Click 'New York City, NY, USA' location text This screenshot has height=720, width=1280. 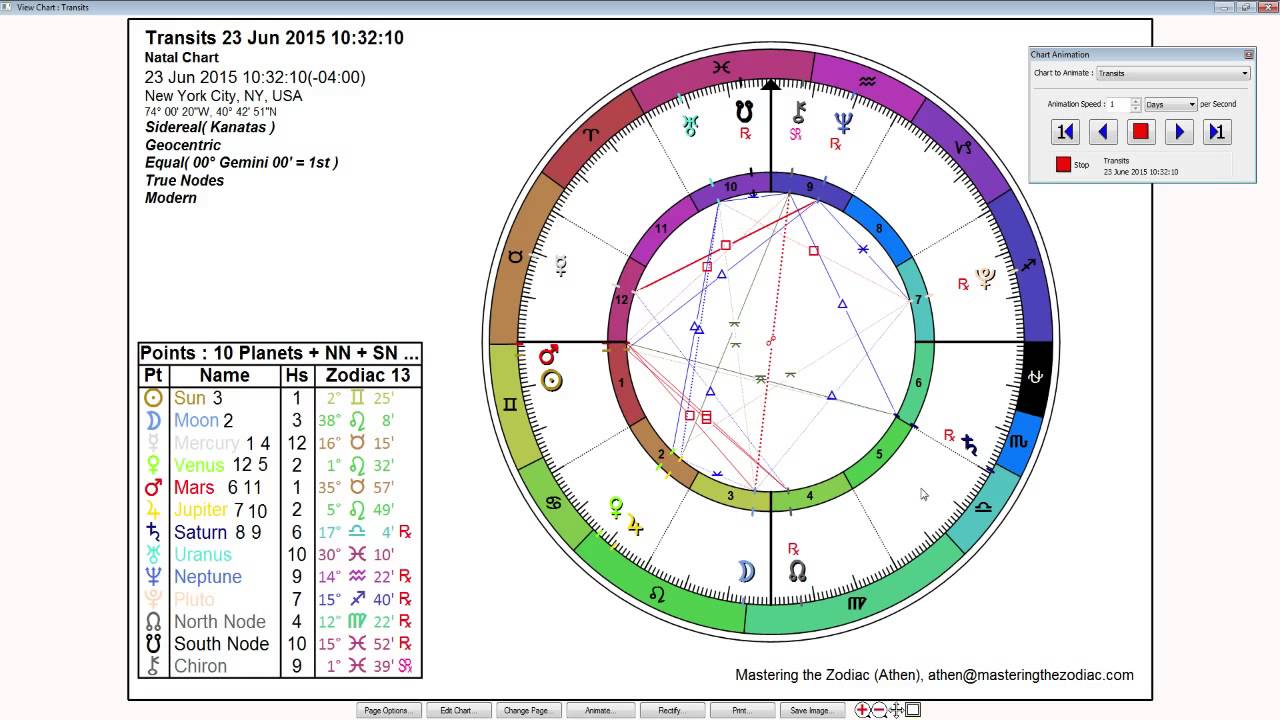(224, 96)
